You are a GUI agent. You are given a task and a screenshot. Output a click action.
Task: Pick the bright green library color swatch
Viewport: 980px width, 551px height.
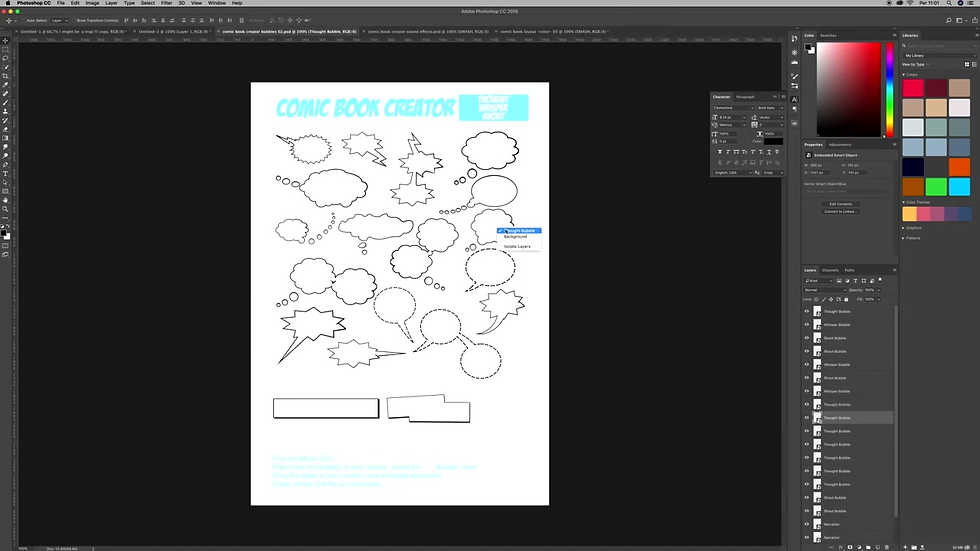click(x=935, y=186)
